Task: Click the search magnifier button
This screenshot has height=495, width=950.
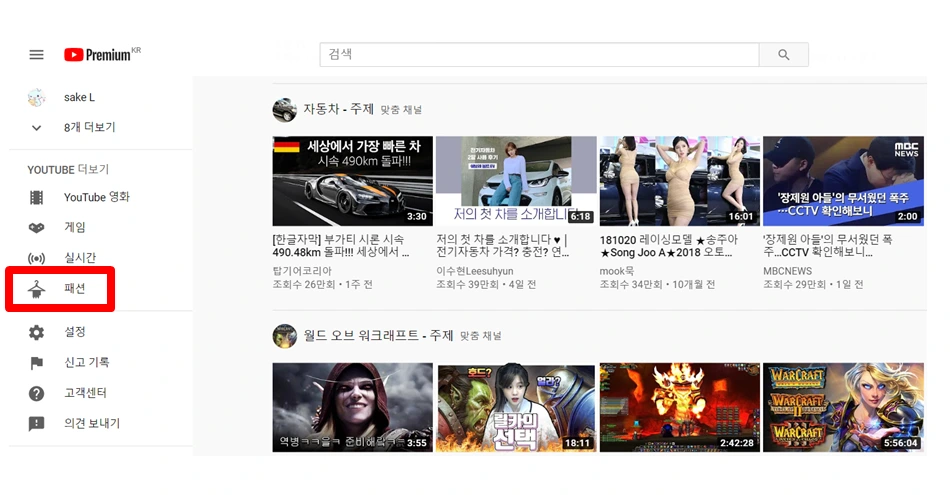Action: click(783, 55)
